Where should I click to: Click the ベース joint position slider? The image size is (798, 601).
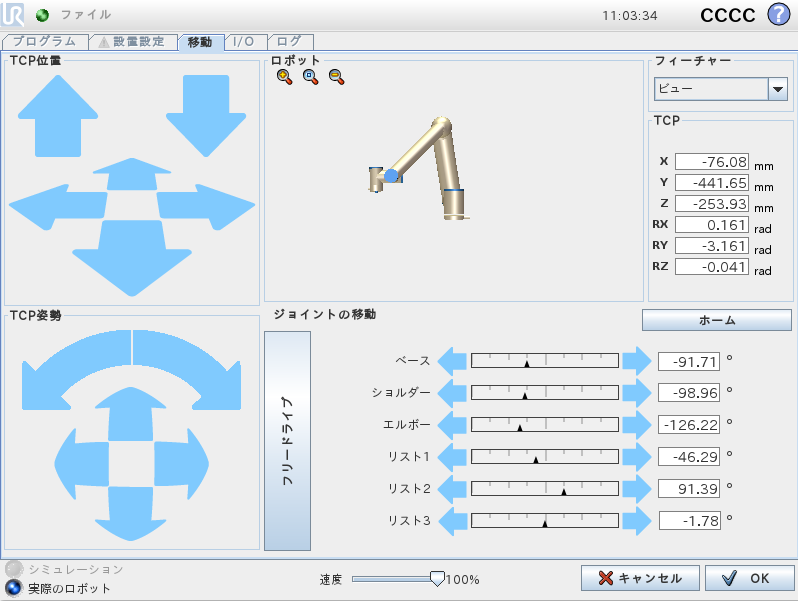[x=545, y=361]
